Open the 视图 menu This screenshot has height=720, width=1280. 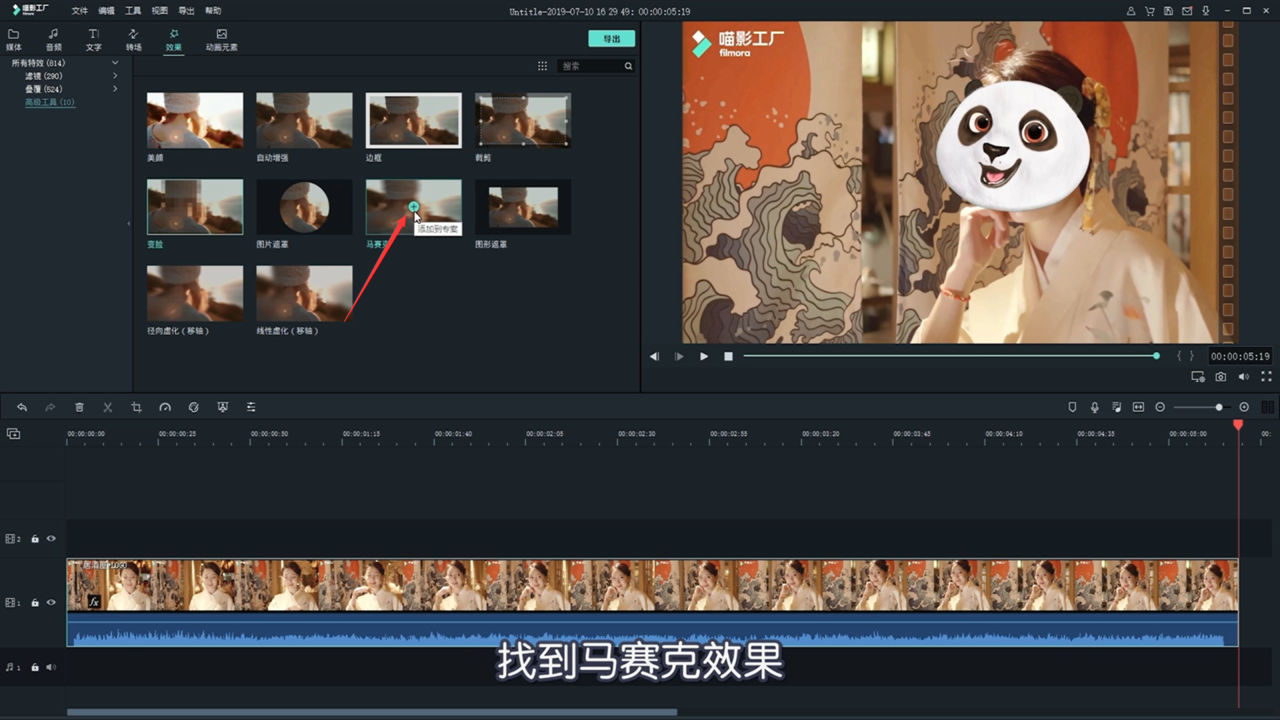click(160, 10)
